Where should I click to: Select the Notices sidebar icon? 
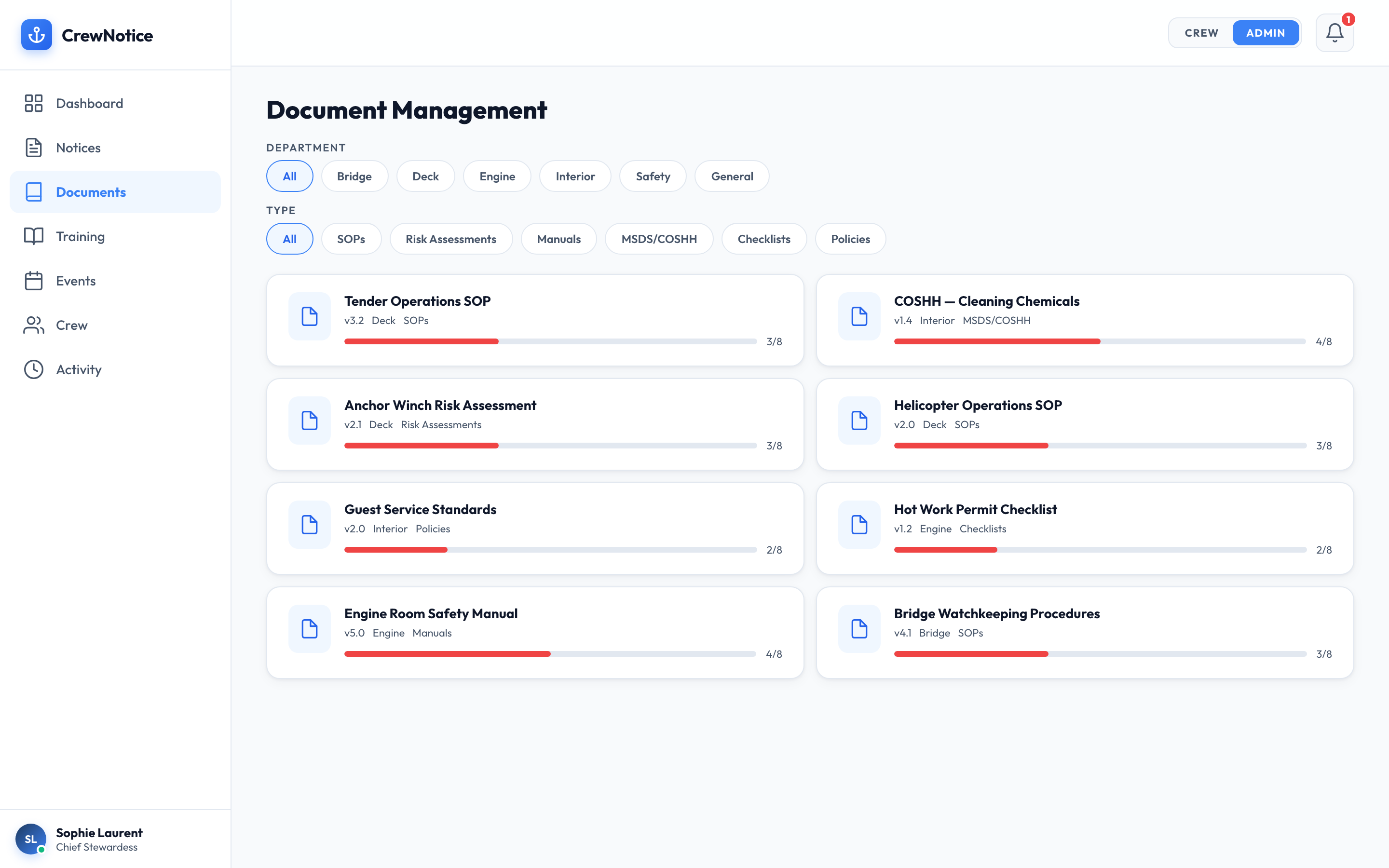(33, 148)
